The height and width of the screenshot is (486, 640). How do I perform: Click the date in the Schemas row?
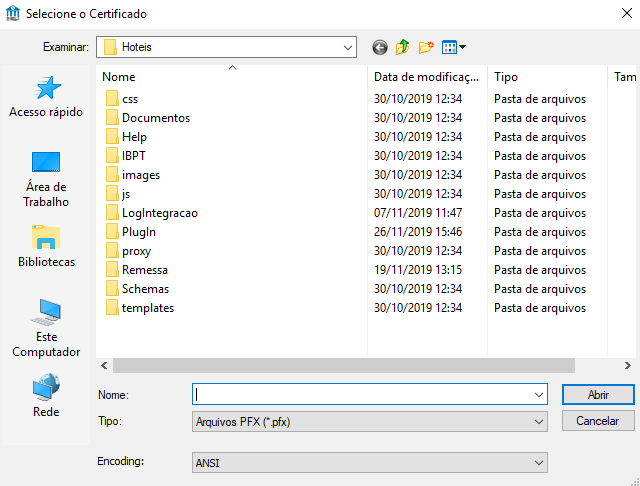(x=418, y=288)
